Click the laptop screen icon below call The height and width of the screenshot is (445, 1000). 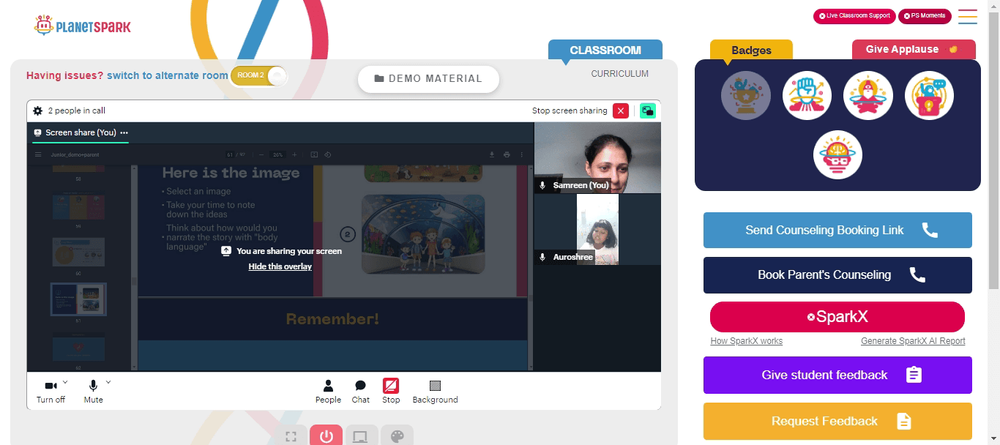360,436
